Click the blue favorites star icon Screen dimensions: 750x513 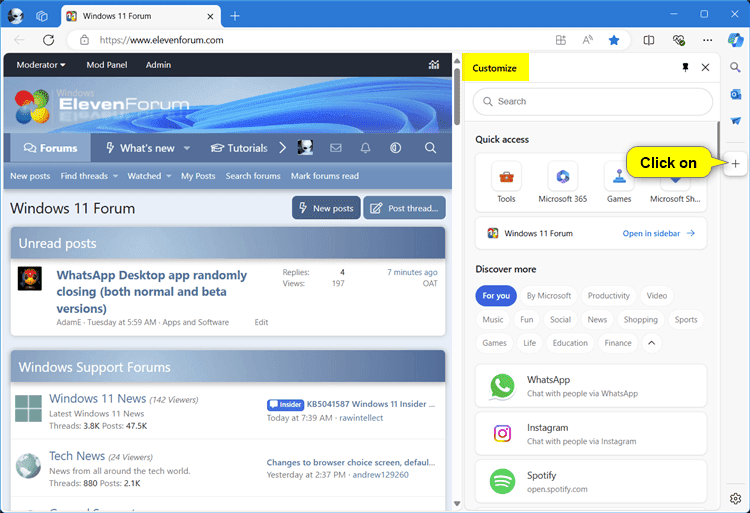point(614,40)
